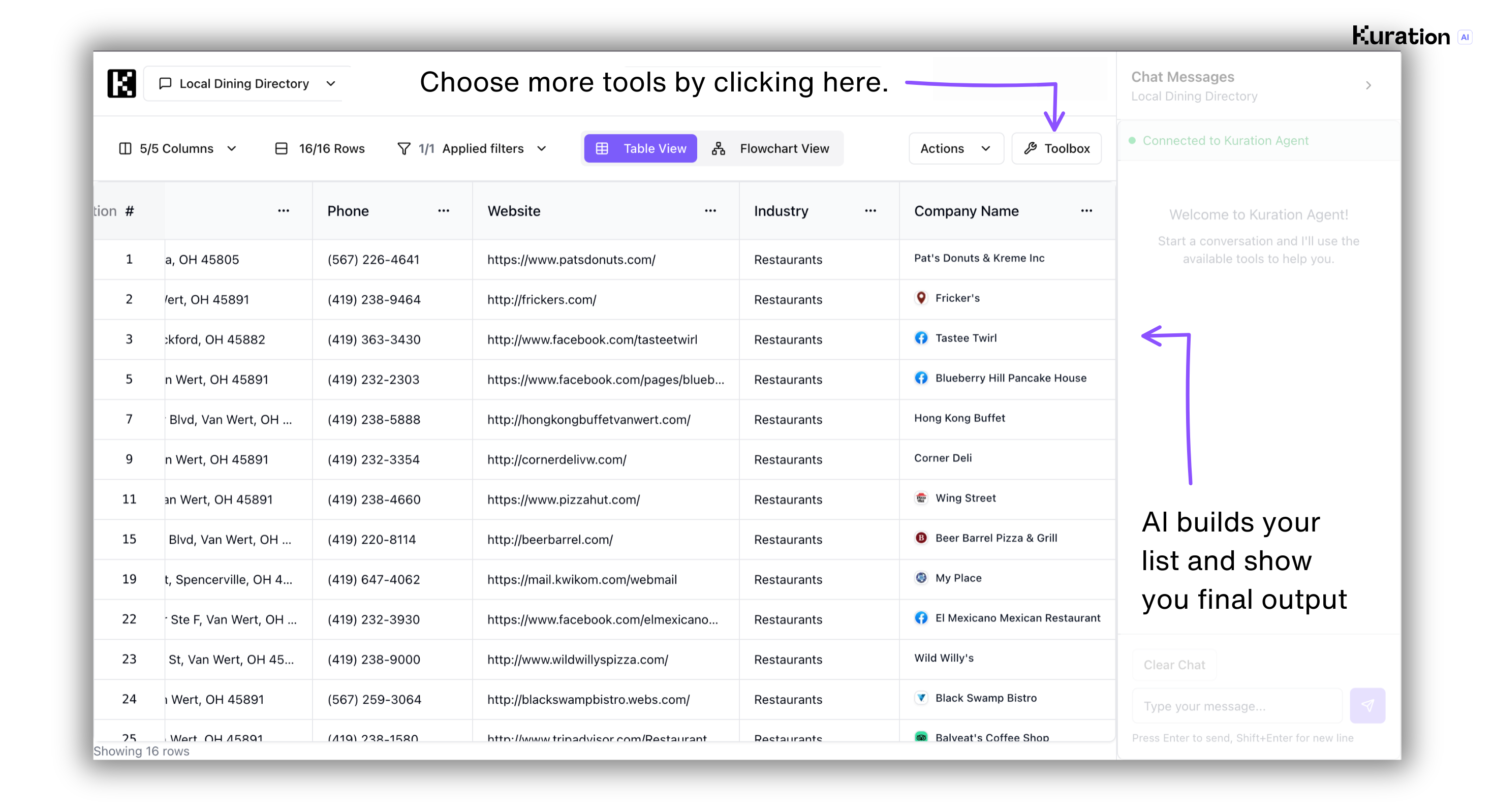Collapse the Chat Messages panel chevron
The image size is (1494, 812).
(1368, 86)
